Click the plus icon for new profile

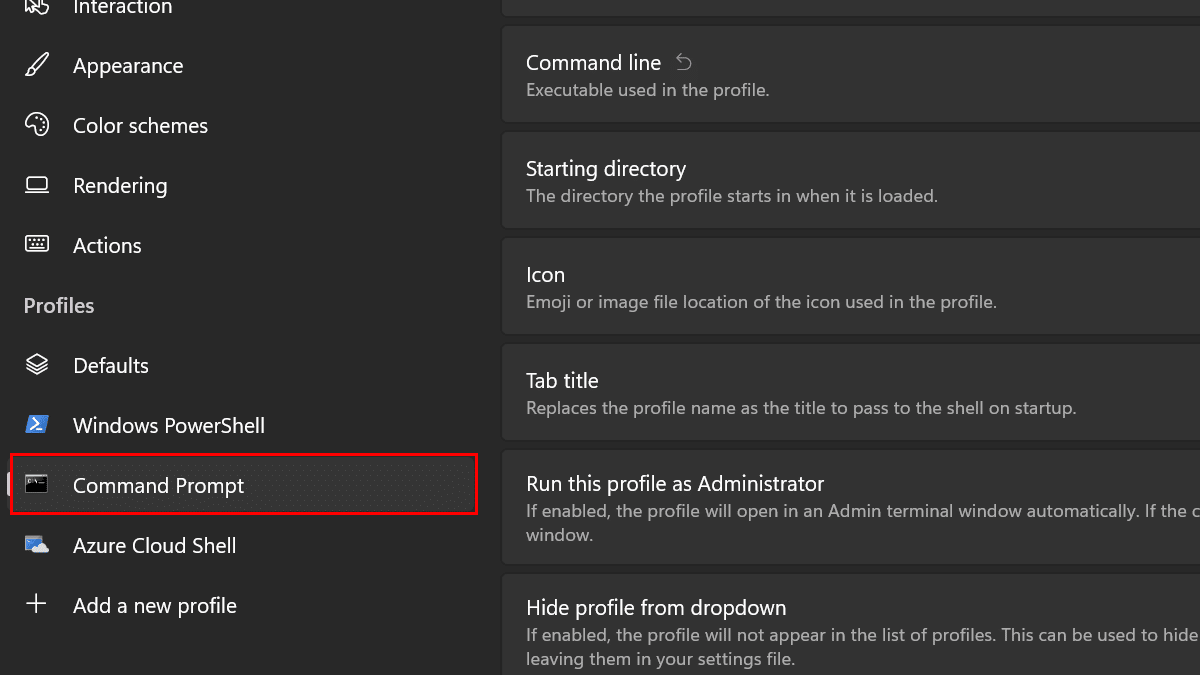pyautogui.click(x=37, y=605)
